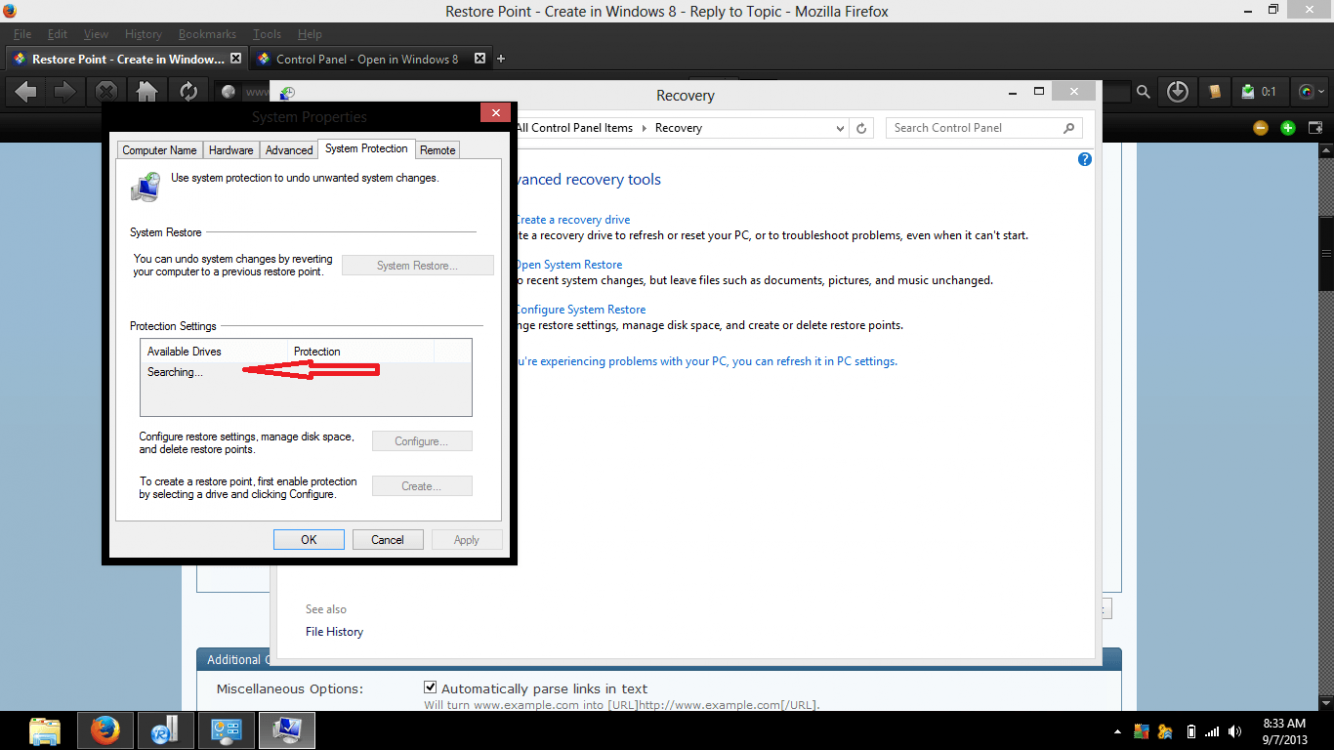The width and height of the screenshot is (1334, 750).
Task: Click the Apply button in System Properties
Action: [x=467, y=539]
